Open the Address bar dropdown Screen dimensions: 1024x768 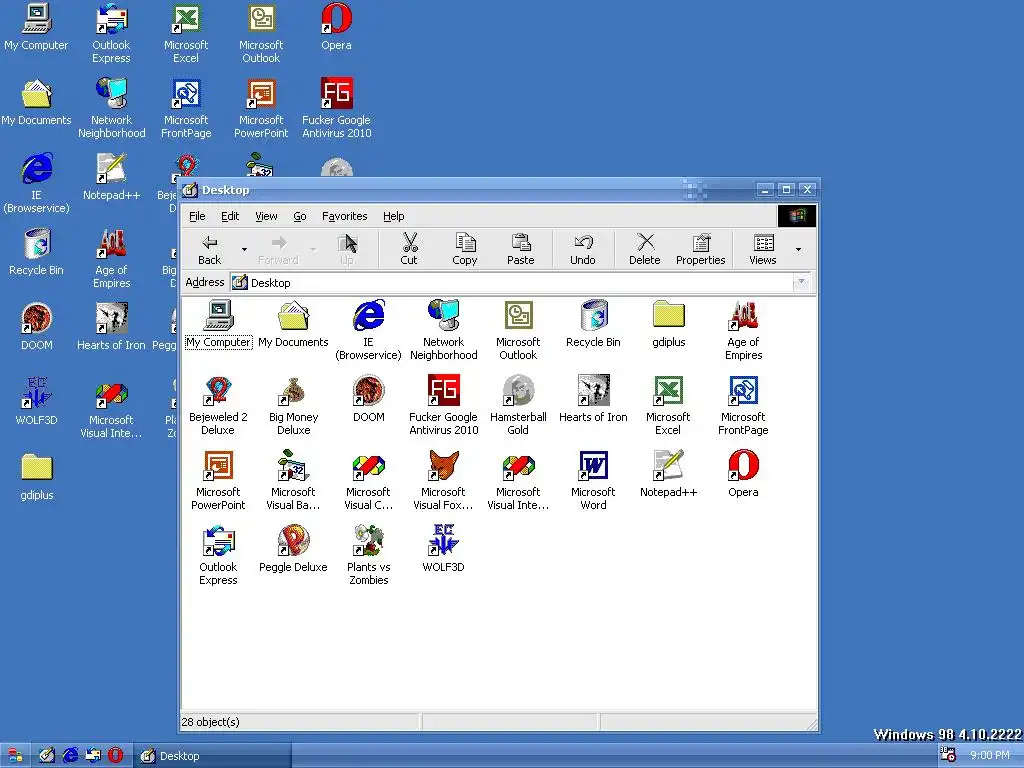pos(801,283)
